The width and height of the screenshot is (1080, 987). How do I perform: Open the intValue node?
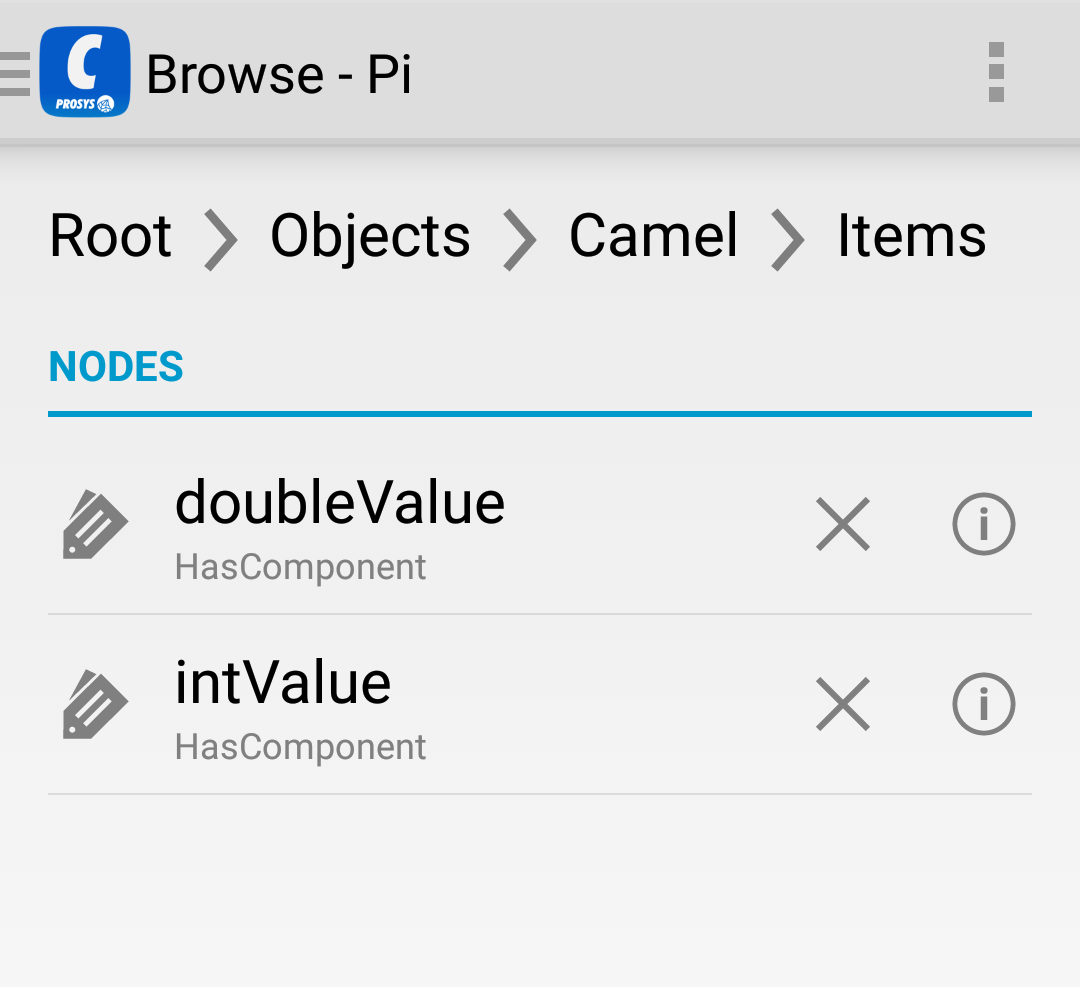pos(283,684)
